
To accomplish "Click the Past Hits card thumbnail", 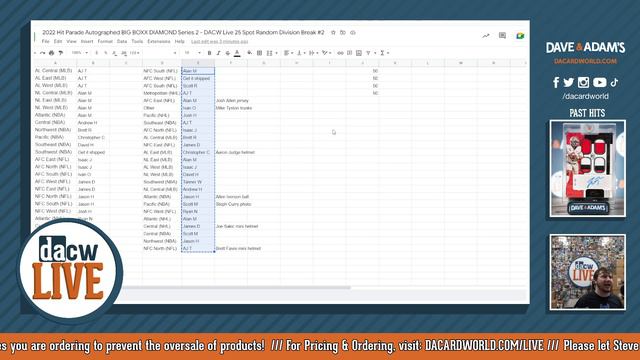I will [x=587, y=168].
